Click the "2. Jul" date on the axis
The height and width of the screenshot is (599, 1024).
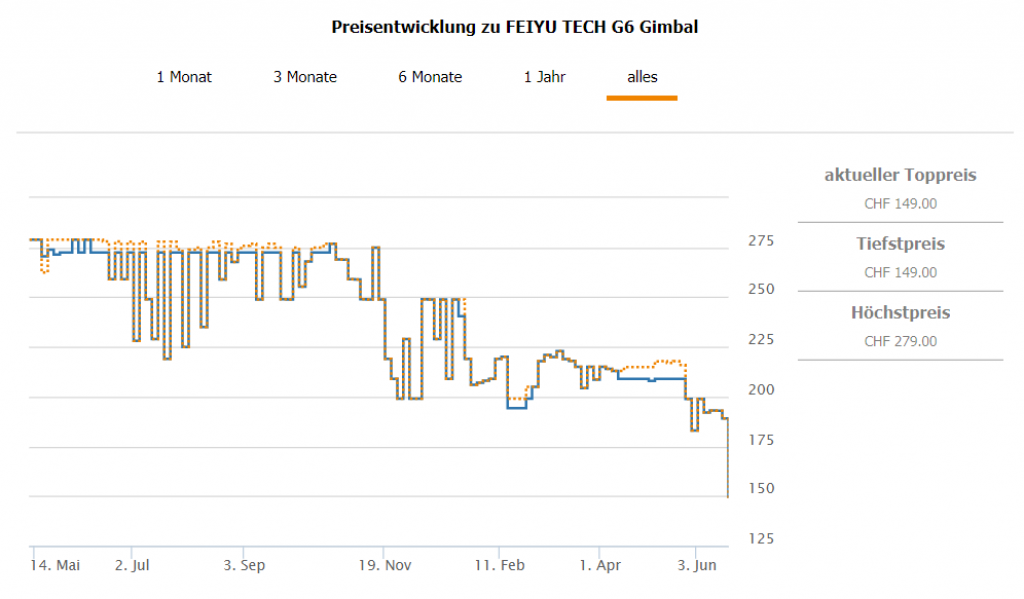coord(132,565)
